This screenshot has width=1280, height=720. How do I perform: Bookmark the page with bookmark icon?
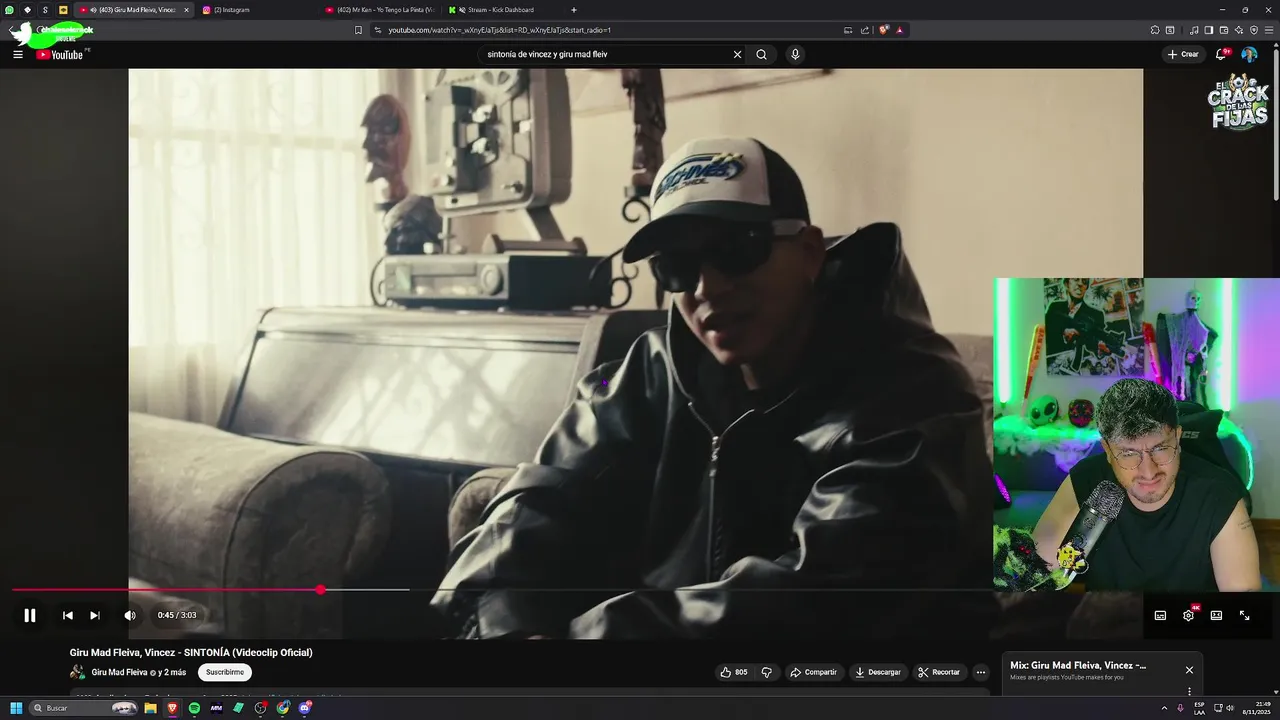(359, 30)
